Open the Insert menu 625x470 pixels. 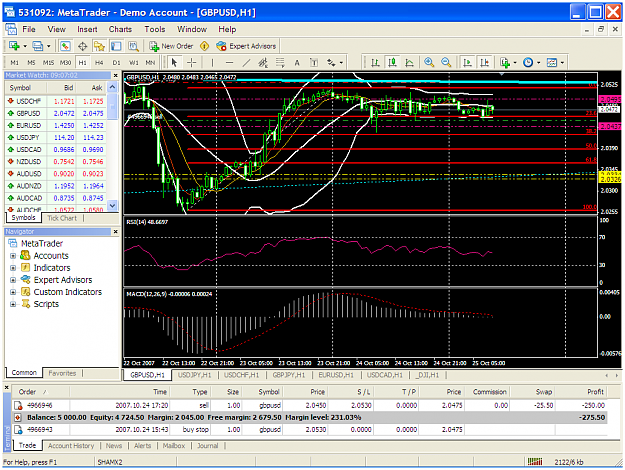pos(87,29)
